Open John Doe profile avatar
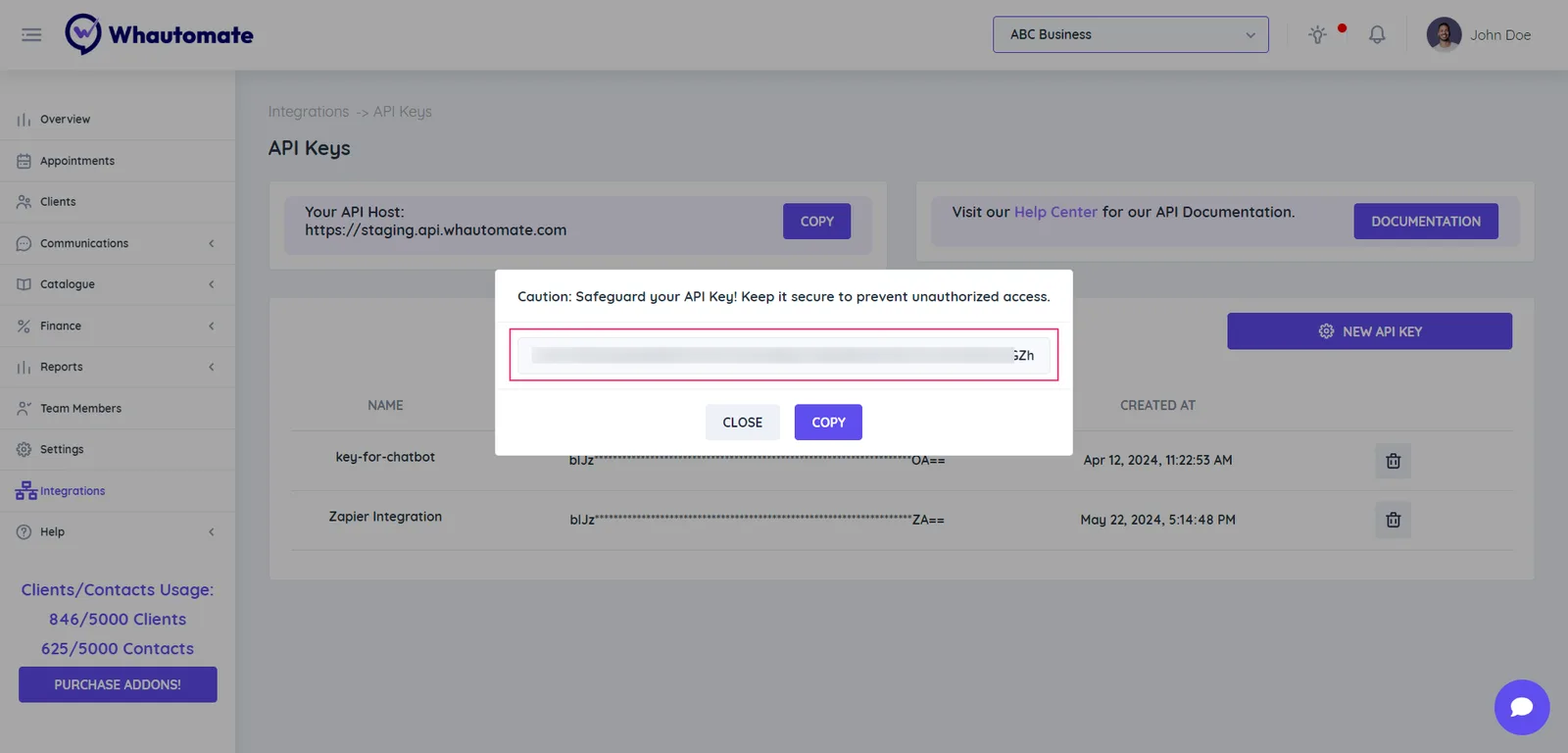Screen dimensions: 1568x753 click(x=1444, y=34)
